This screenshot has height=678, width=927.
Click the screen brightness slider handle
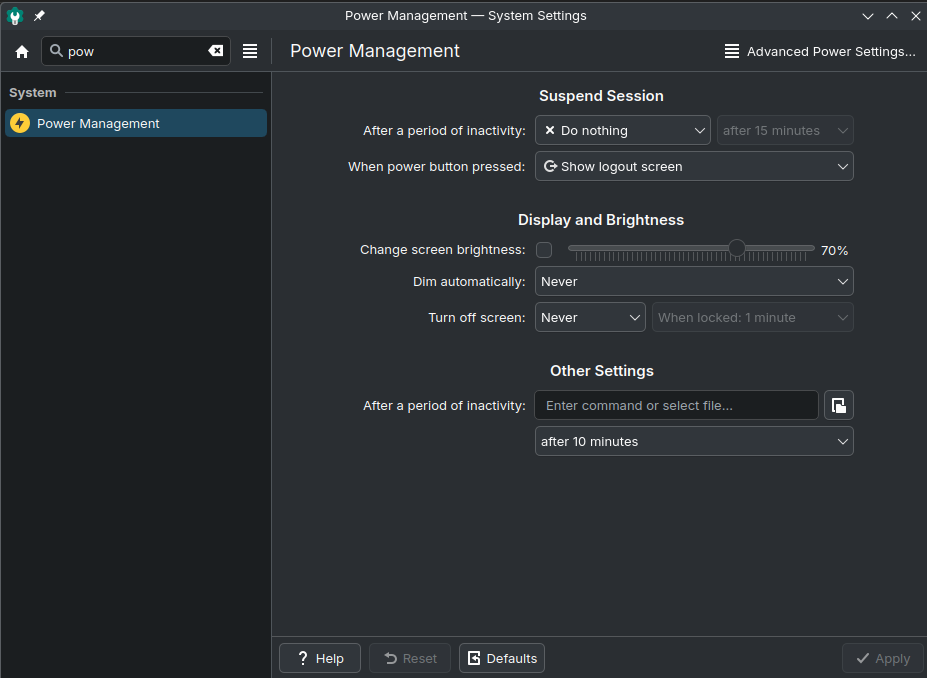tap(737, 248)
